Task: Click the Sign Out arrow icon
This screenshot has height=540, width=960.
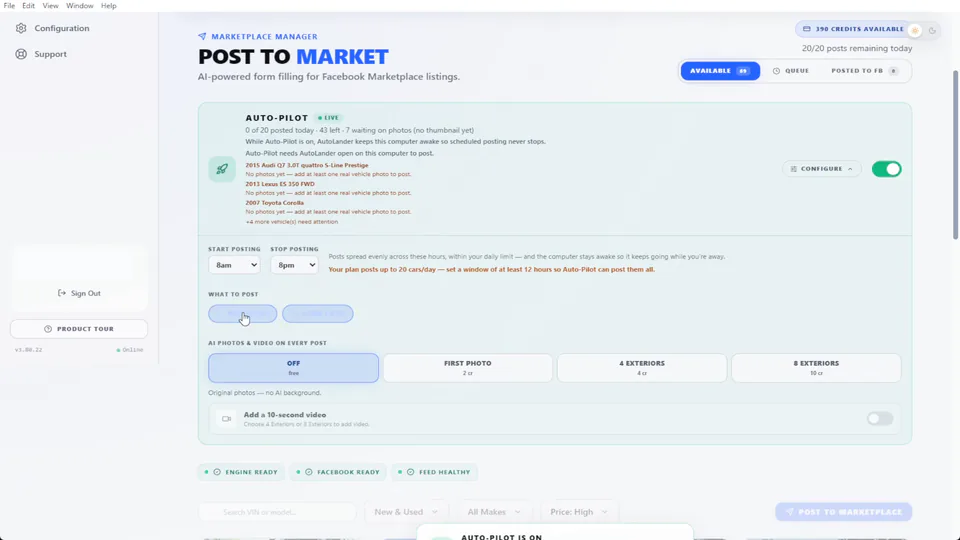Action: pyautogui.click(x=62, y=293)
